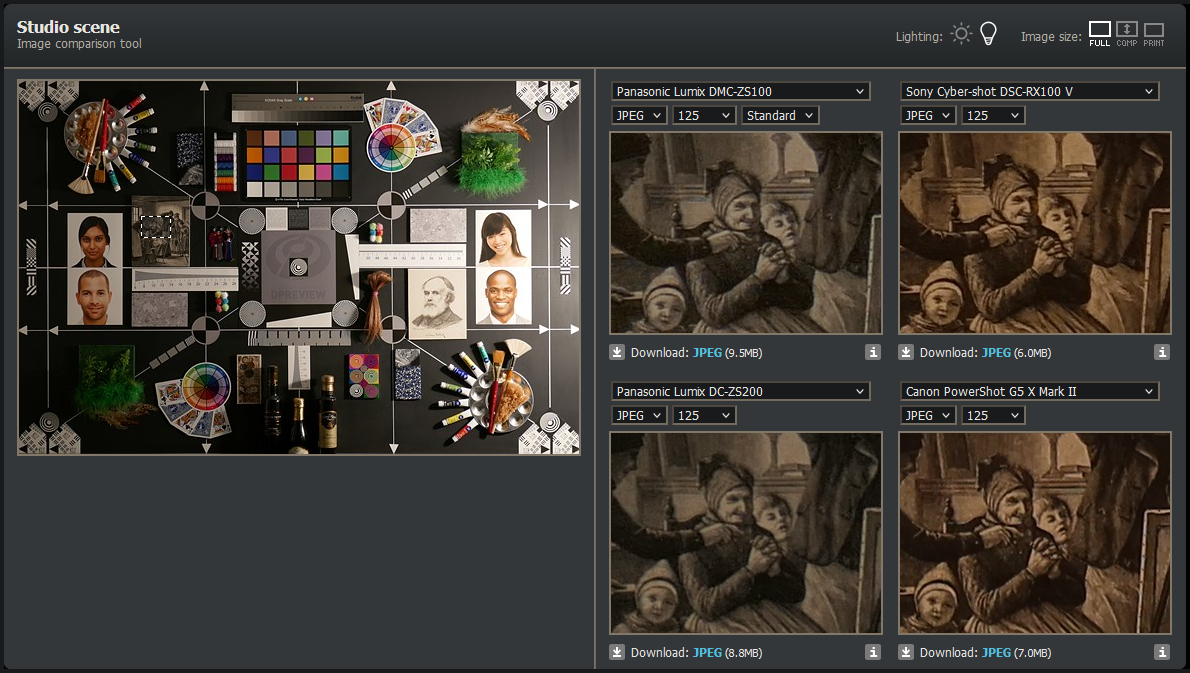Click download arrow icon for 7.0MB file

[x=906, y=652]
